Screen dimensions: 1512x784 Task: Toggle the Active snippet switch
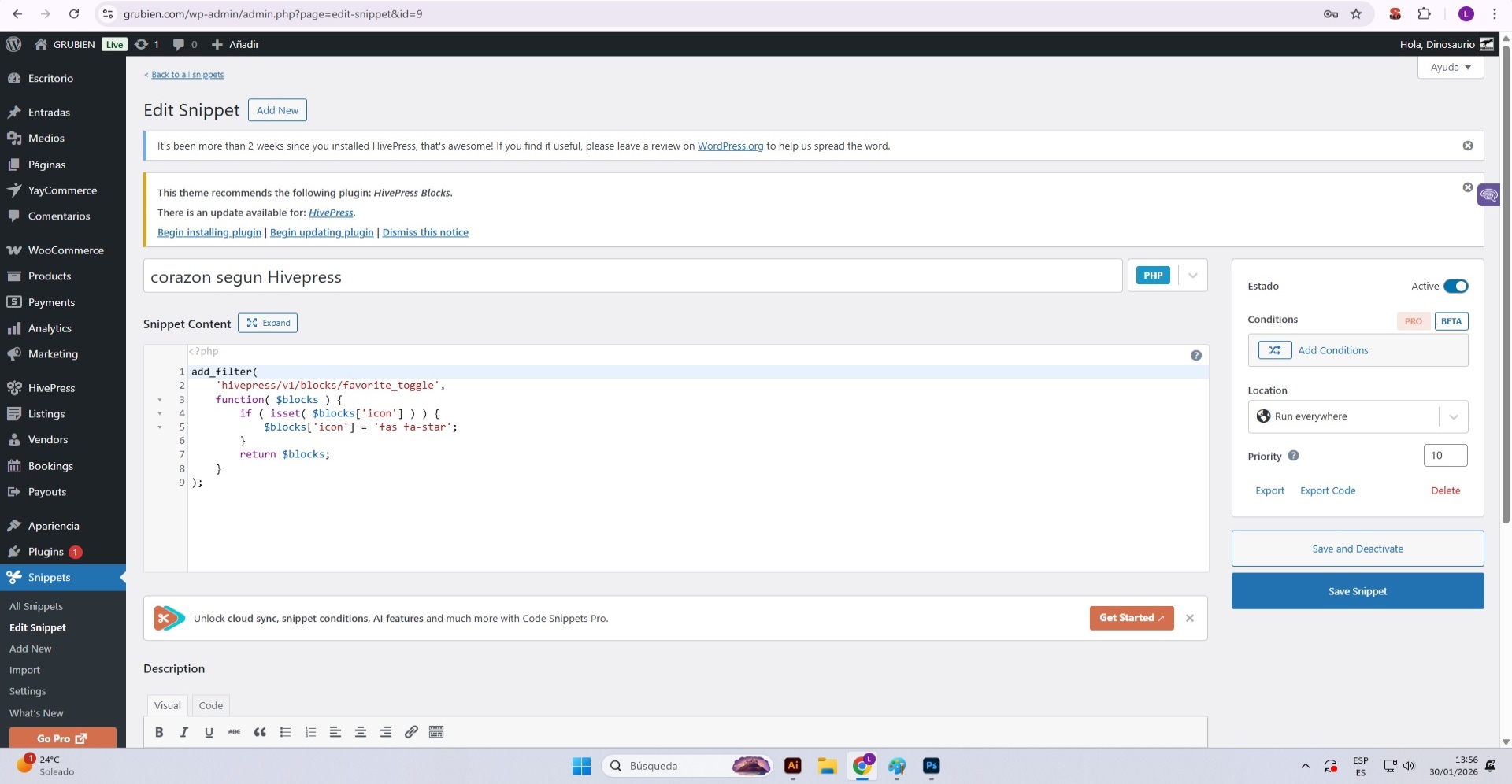(1455, 287)
